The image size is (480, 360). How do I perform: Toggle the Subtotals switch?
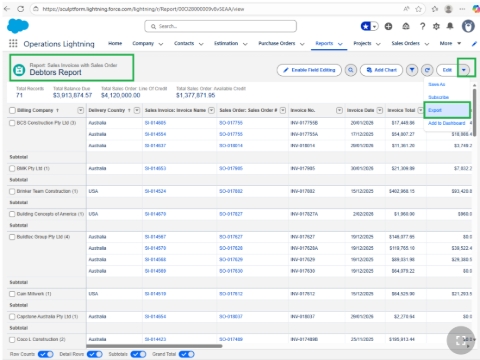138,354
